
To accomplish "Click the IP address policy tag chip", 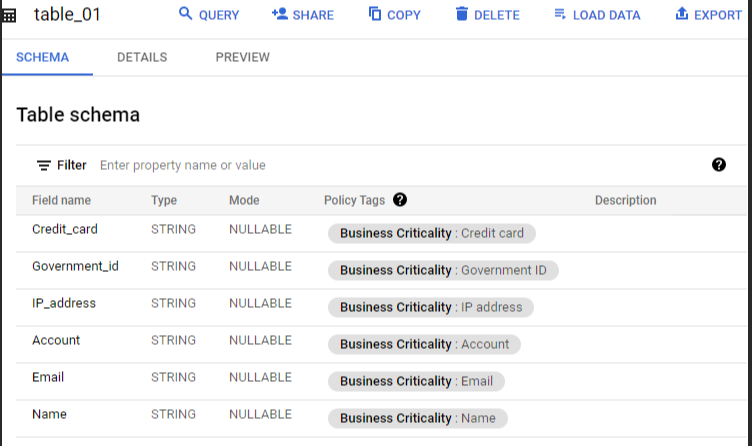I will click(x=431, y=307).
